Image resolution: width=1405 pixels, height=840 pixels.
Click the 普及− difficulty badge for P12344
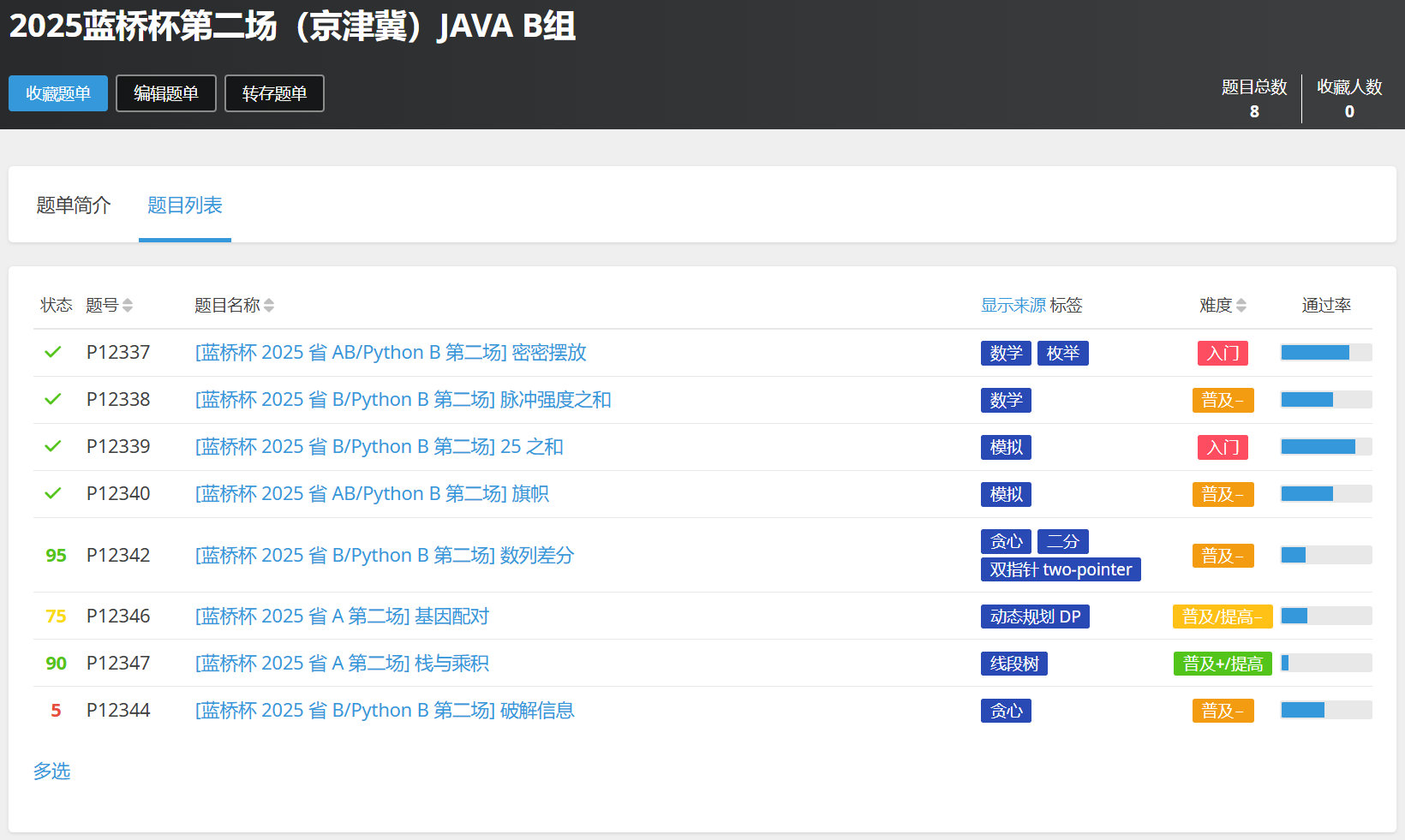tap(1223, 711)
